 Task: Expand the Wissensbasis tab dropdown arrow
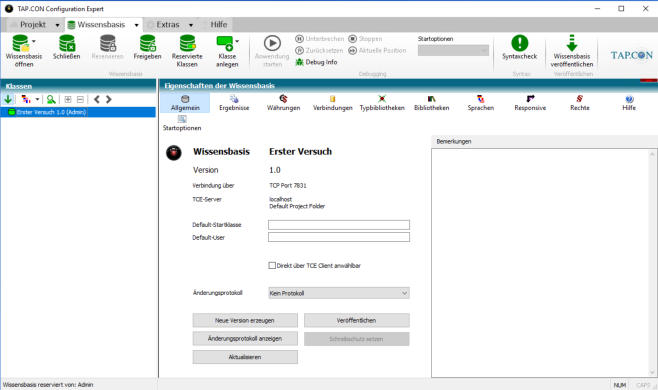click(x=136, y=25)
